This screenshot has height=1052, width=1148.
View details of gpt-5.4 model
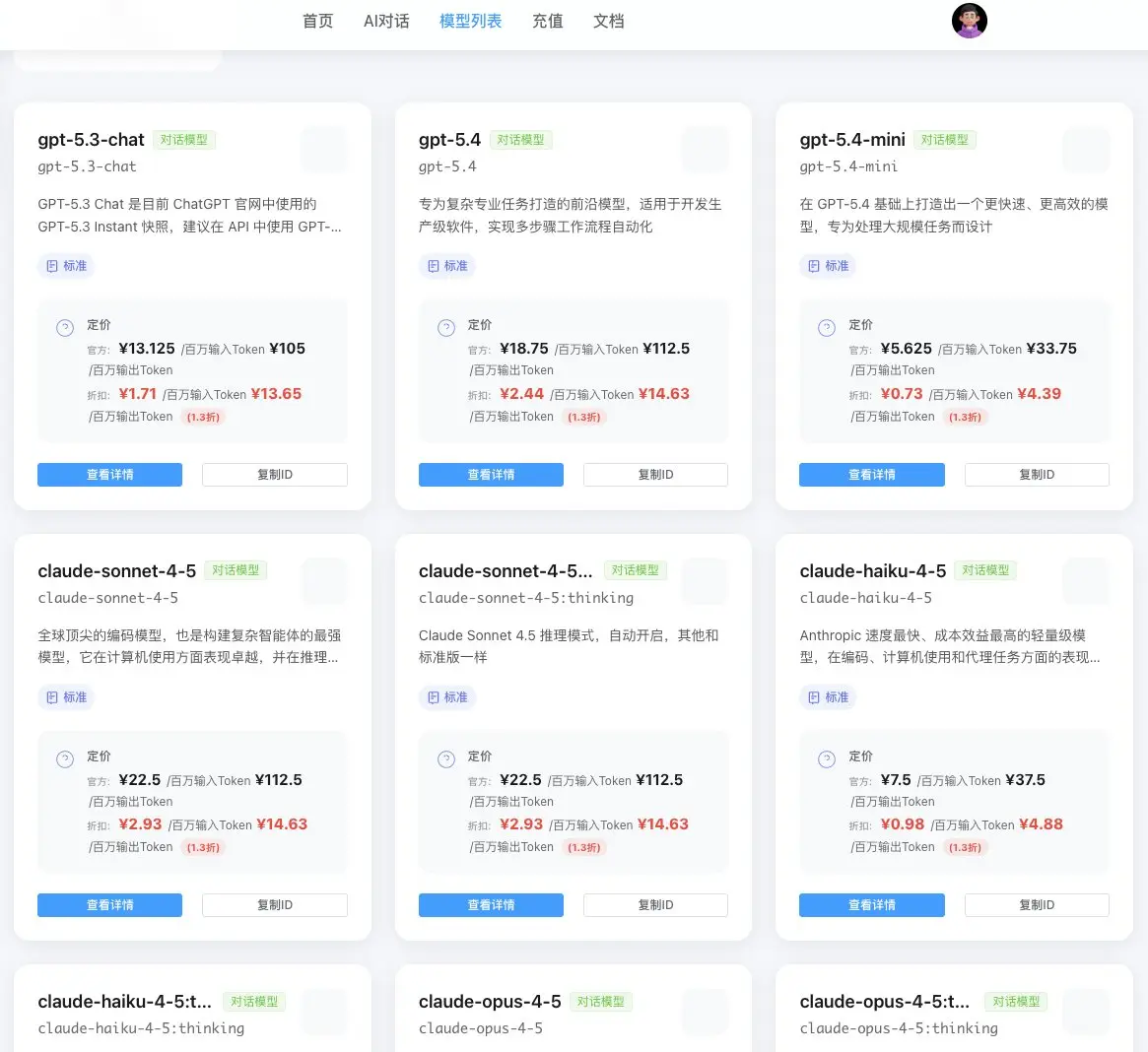coord(491,475)
